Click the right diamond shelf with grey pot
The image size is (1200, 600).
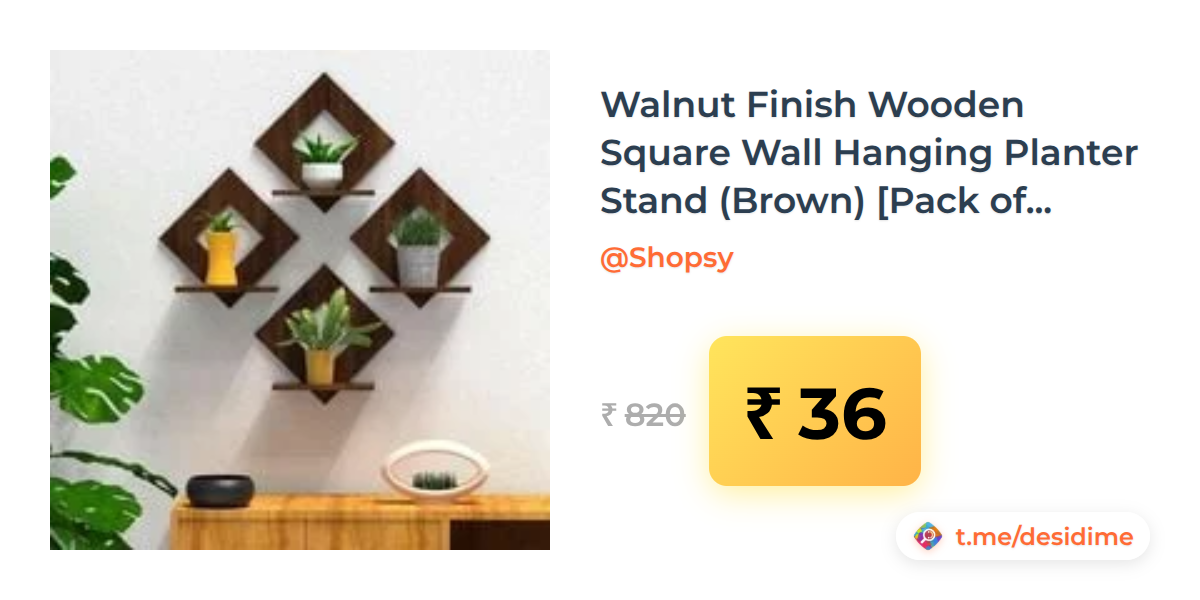tap(420, 238)
